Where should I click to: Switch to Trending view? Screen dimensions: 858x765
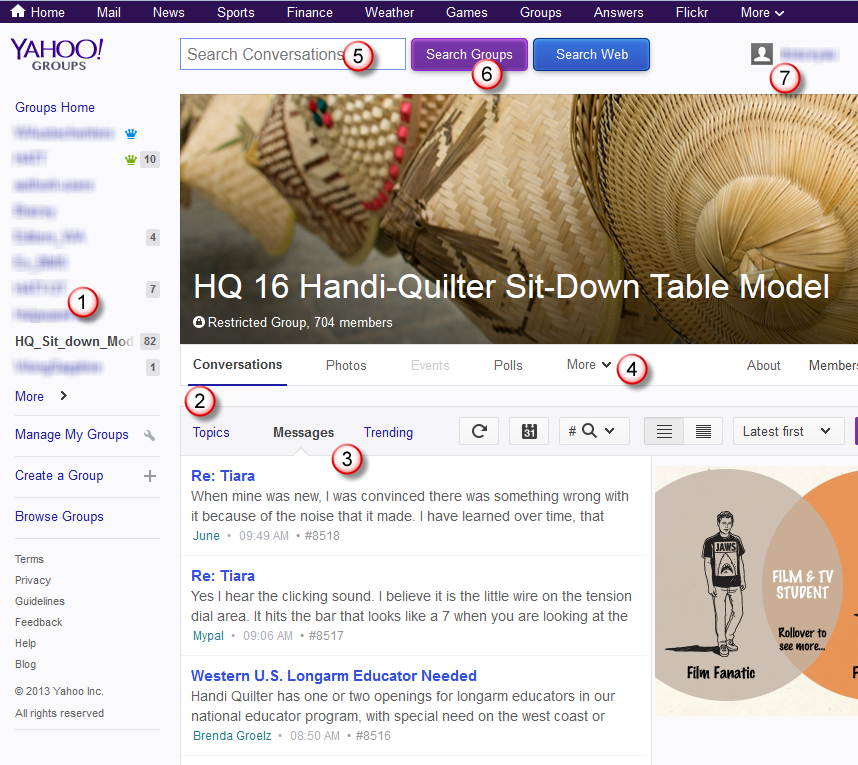click(388, 432)
